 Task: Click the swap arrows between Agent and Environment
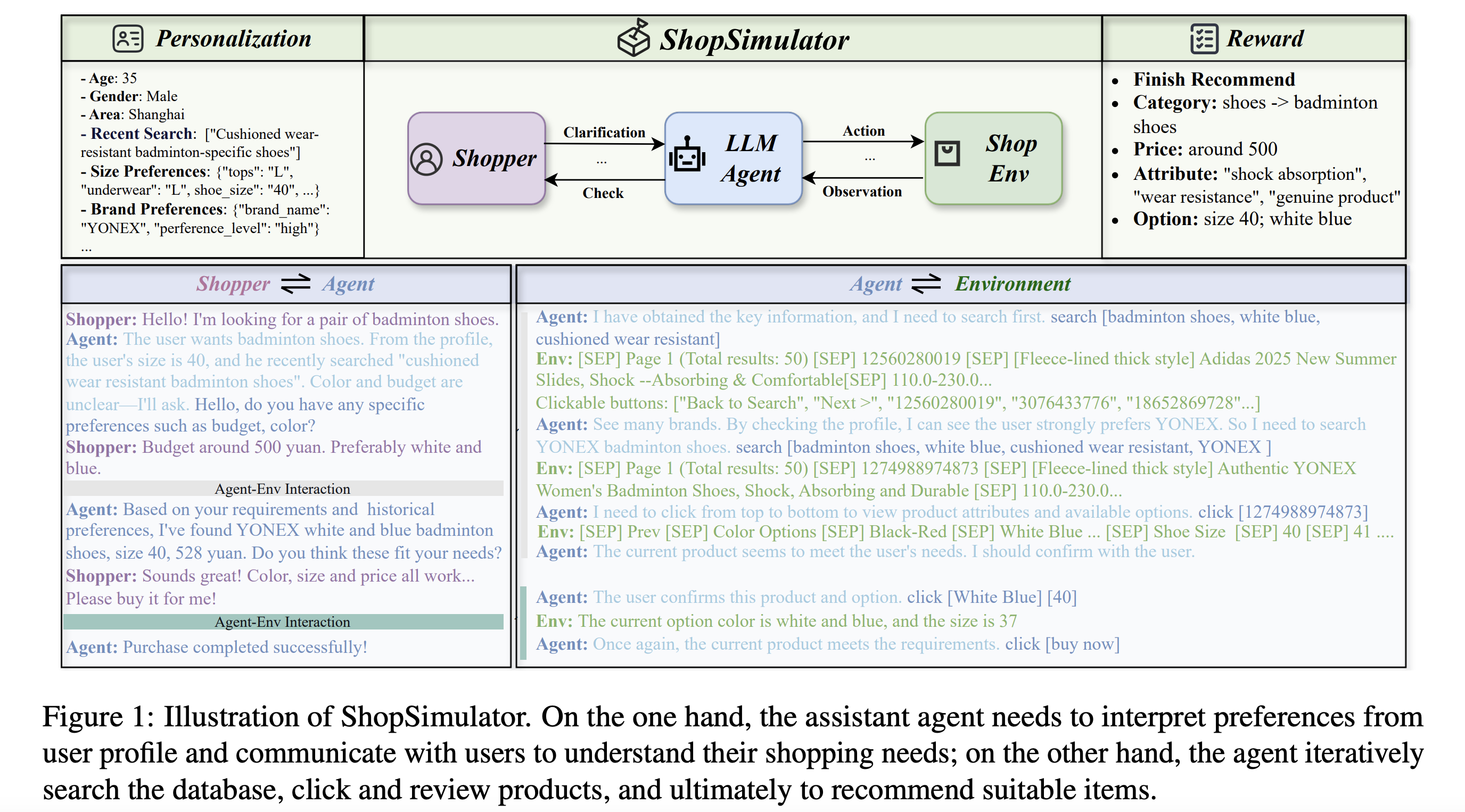coord(926,284)
